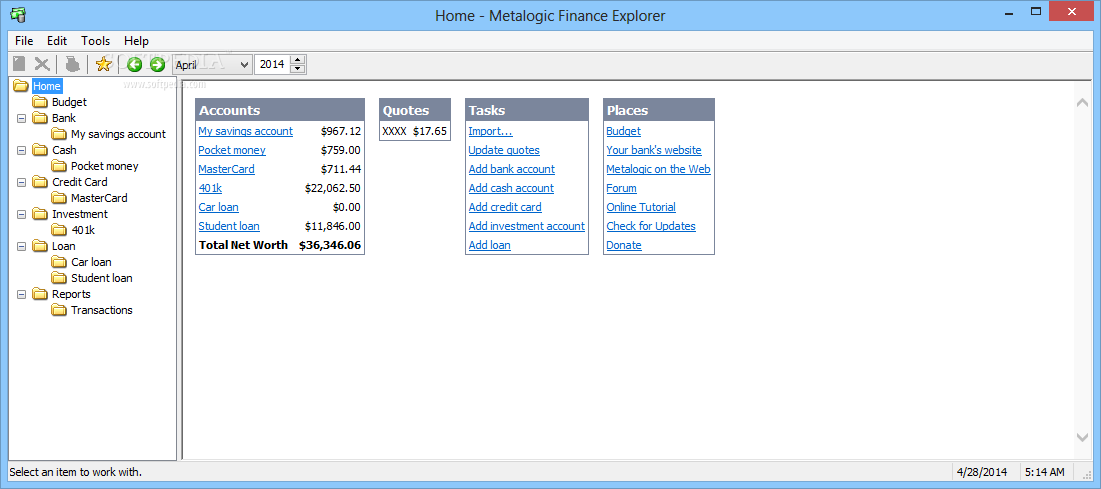Click the Add loan link
The width and height of the screenshot is (1101, 489).
pyautogui.click(x=489, y=244)
